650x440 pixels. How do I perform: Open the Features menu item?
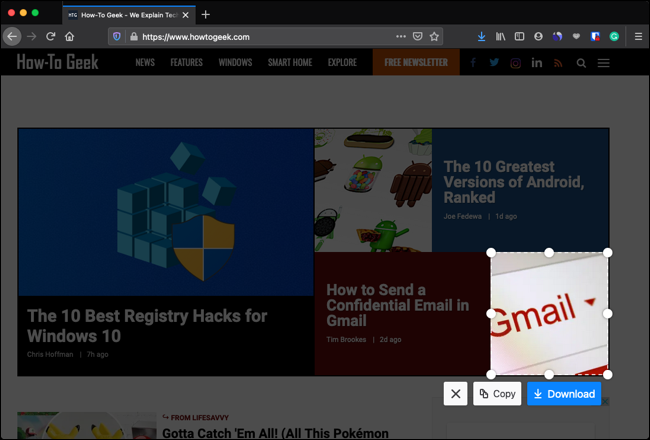coord(186,62)
